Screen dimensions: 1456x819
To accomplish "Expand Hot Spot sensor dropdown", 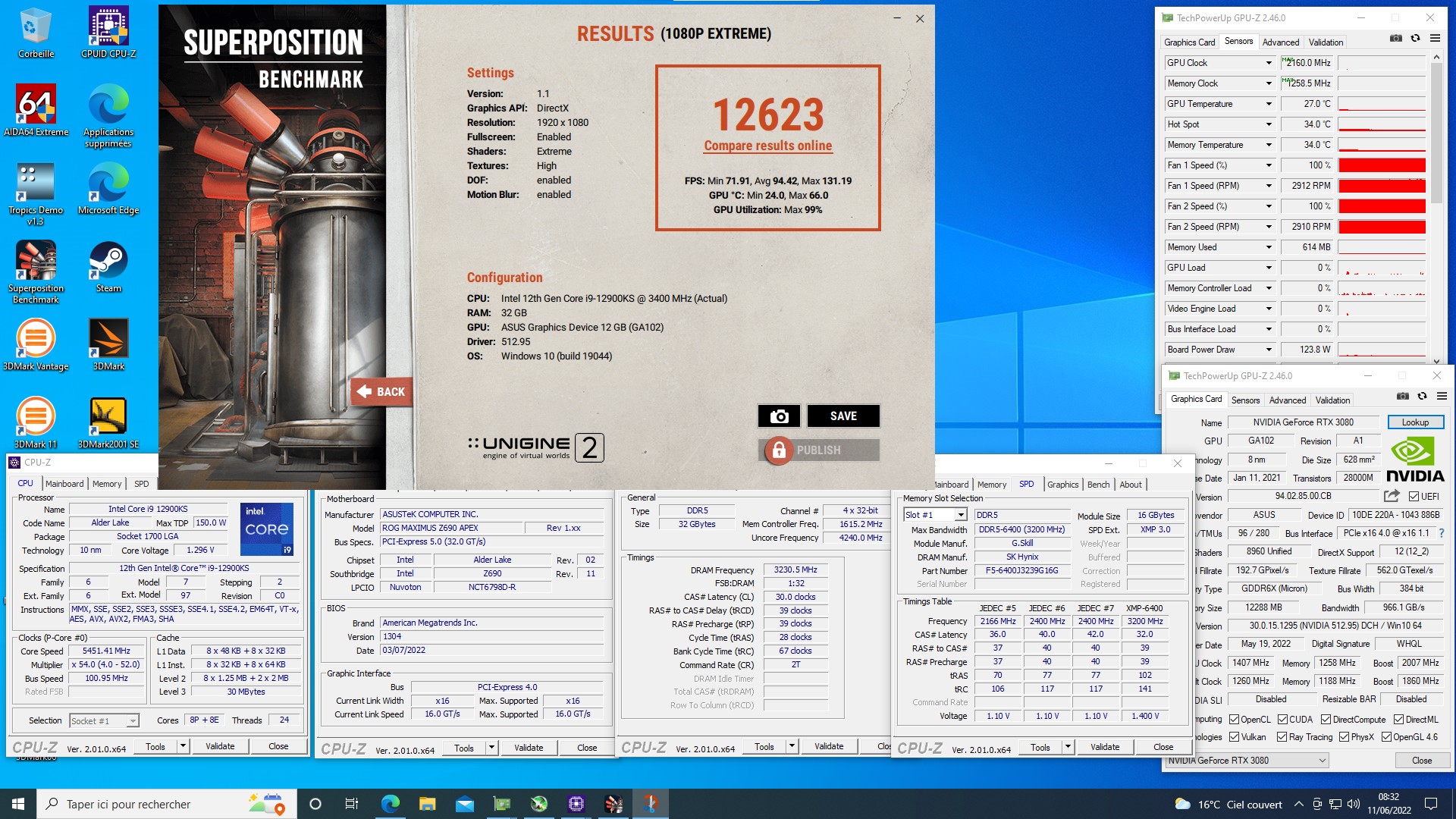I will (x=1268, y=124).
